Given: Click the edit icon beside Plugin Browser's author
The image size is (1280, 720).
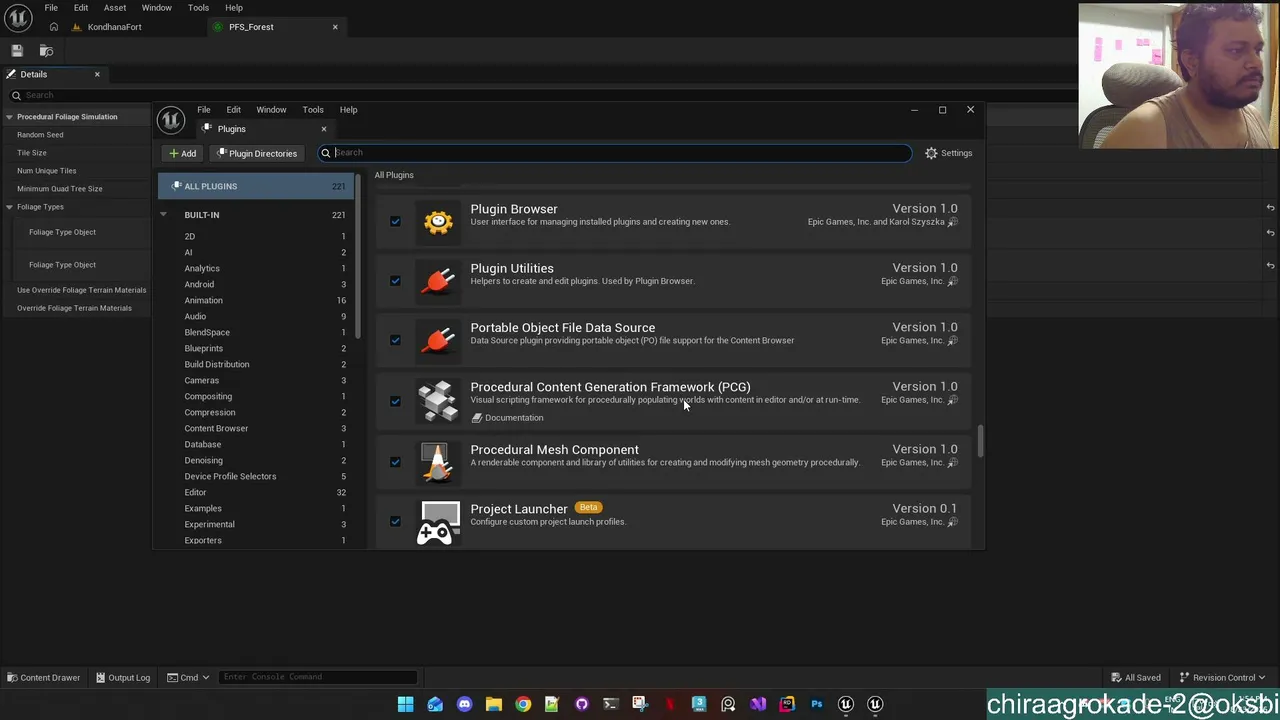Looking at the screenshot, I should [952, 222].
